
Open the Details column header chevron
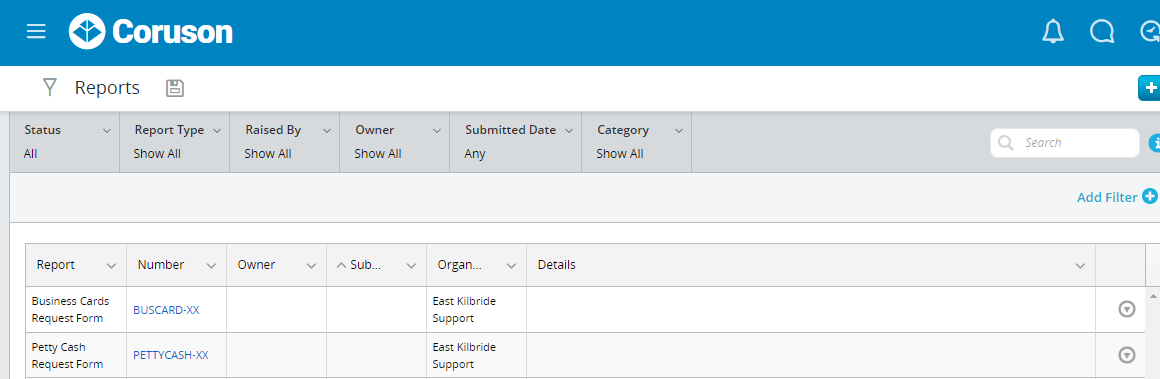pos(1081,266)
